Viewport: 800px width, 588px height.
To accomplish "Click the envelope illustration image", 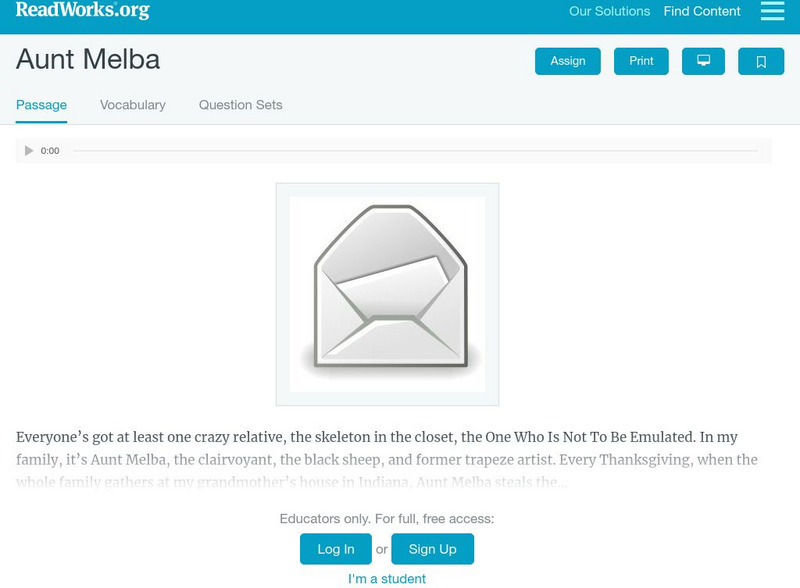I will pyautogui.click(x=388, y=290).
